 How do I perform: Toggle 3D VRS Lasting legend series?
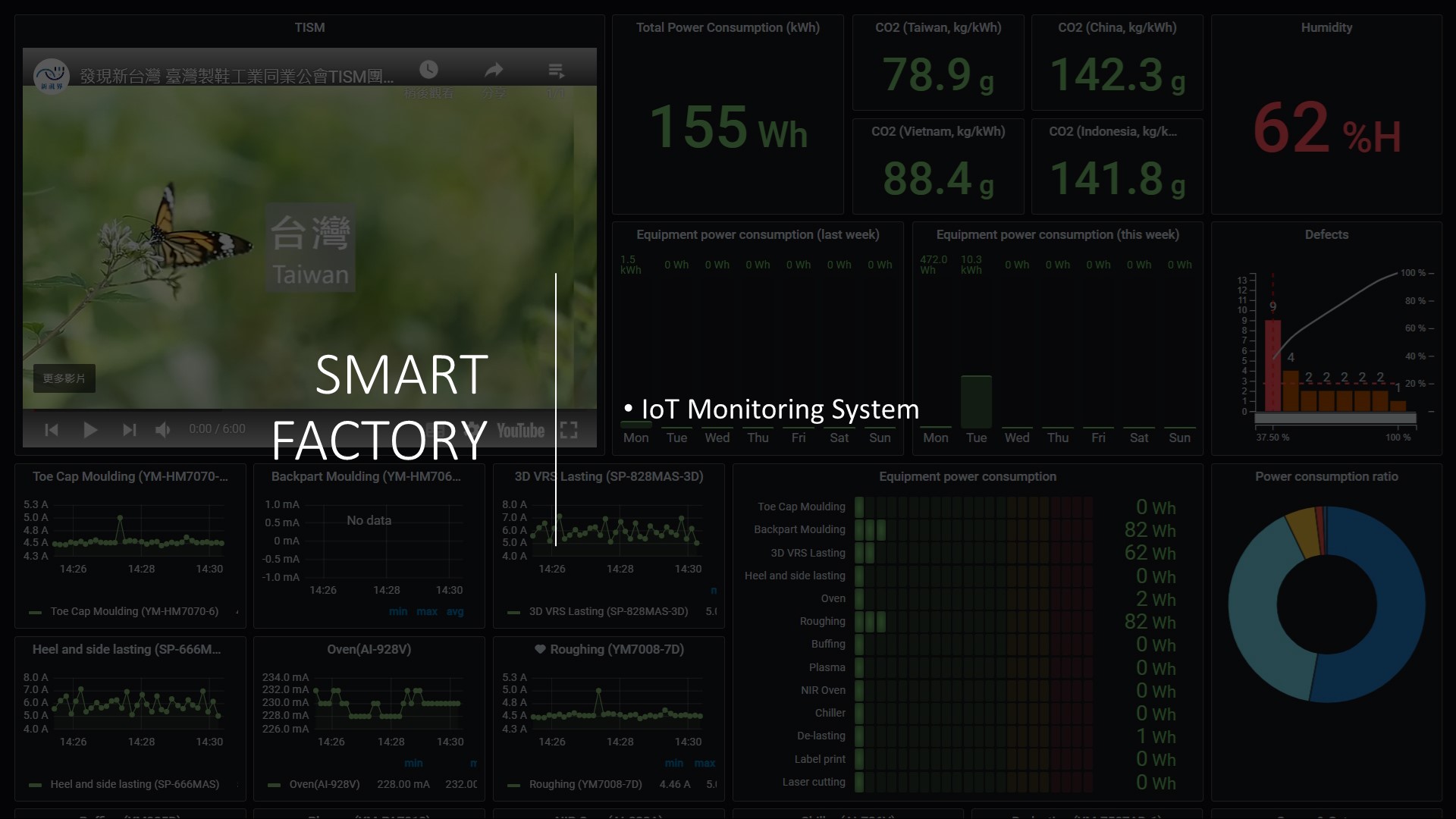[608, 611]
